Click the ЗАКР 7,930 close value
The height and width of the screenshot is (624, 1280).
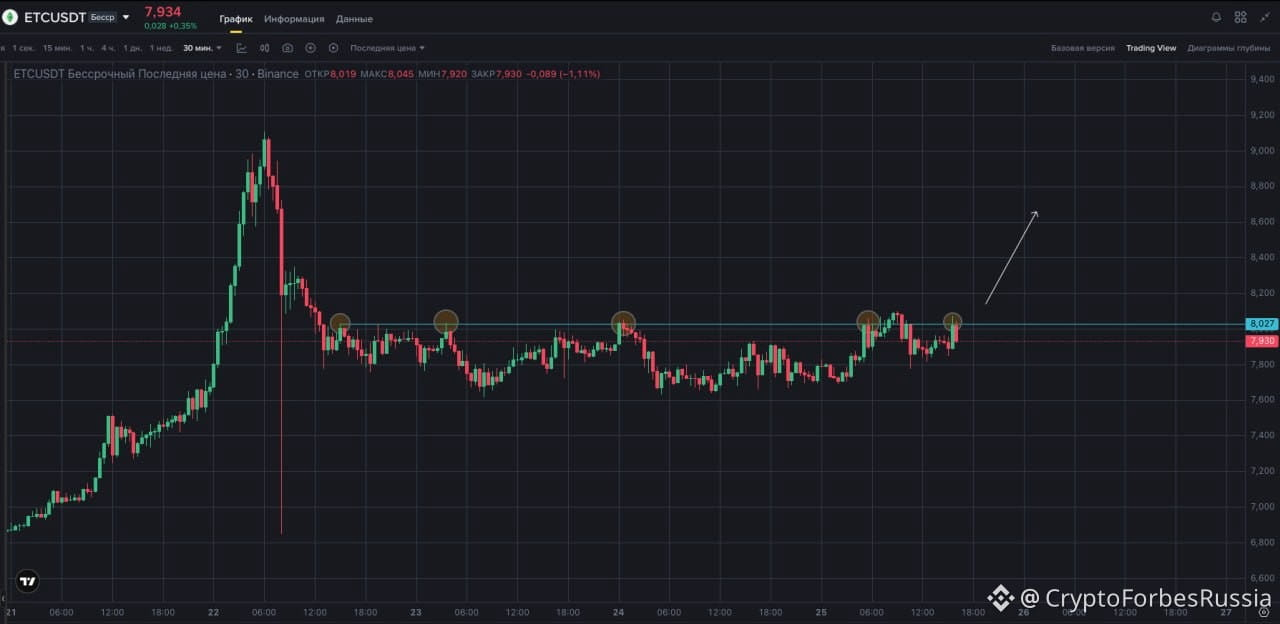point(497,74)
